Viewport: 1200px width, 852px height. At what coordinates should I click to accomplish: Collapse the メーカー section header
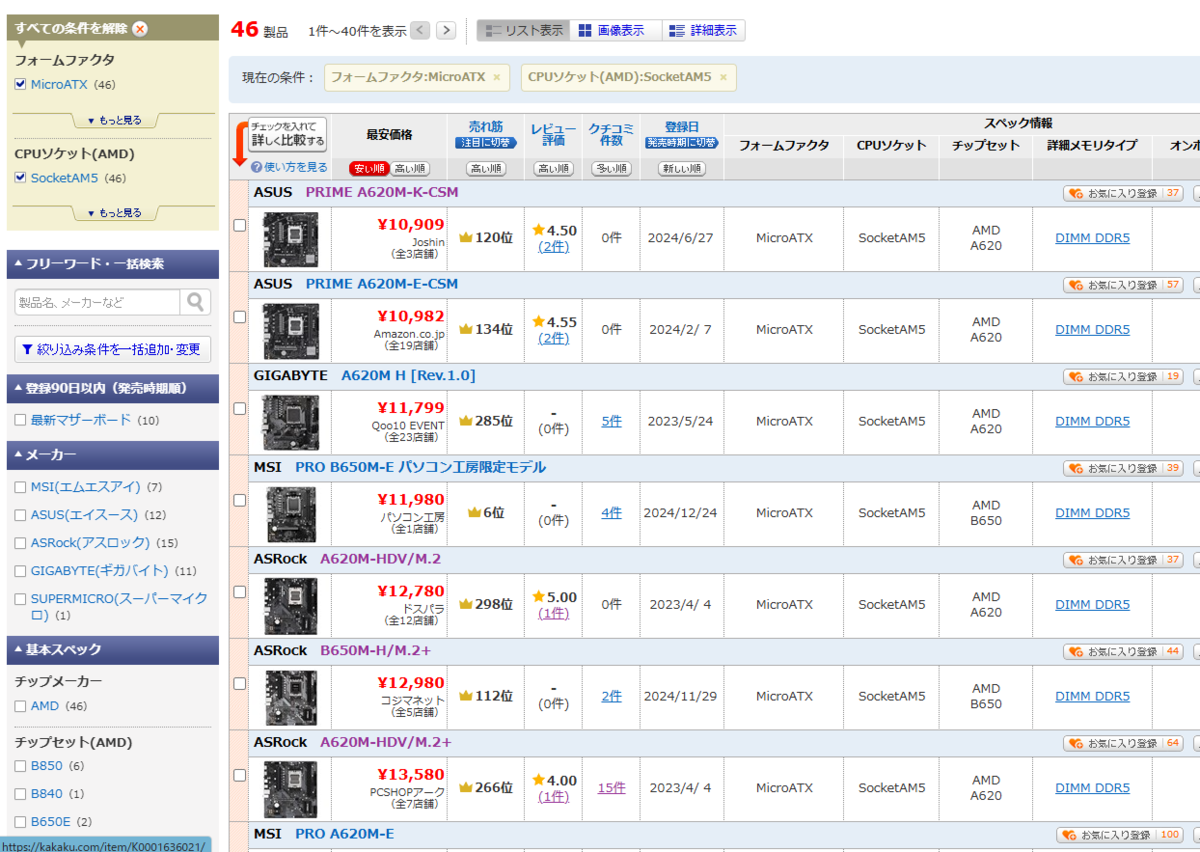tap(112, 455)
